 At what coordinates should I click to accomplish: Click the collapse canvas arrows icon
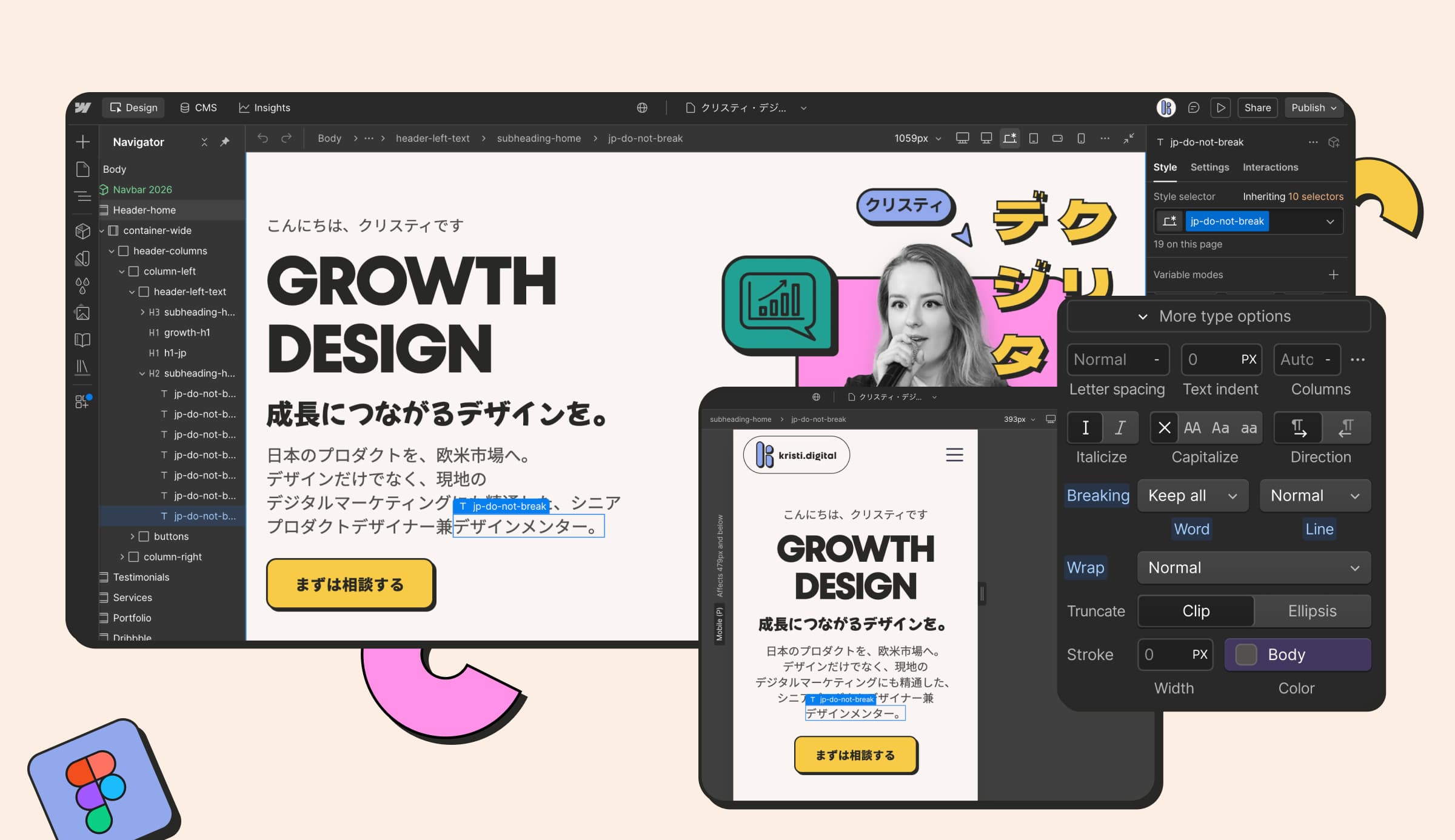[1128, 138]
